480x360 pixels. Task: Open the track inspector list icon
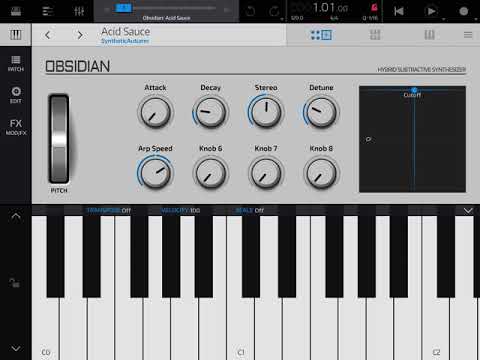click(48, 11)
